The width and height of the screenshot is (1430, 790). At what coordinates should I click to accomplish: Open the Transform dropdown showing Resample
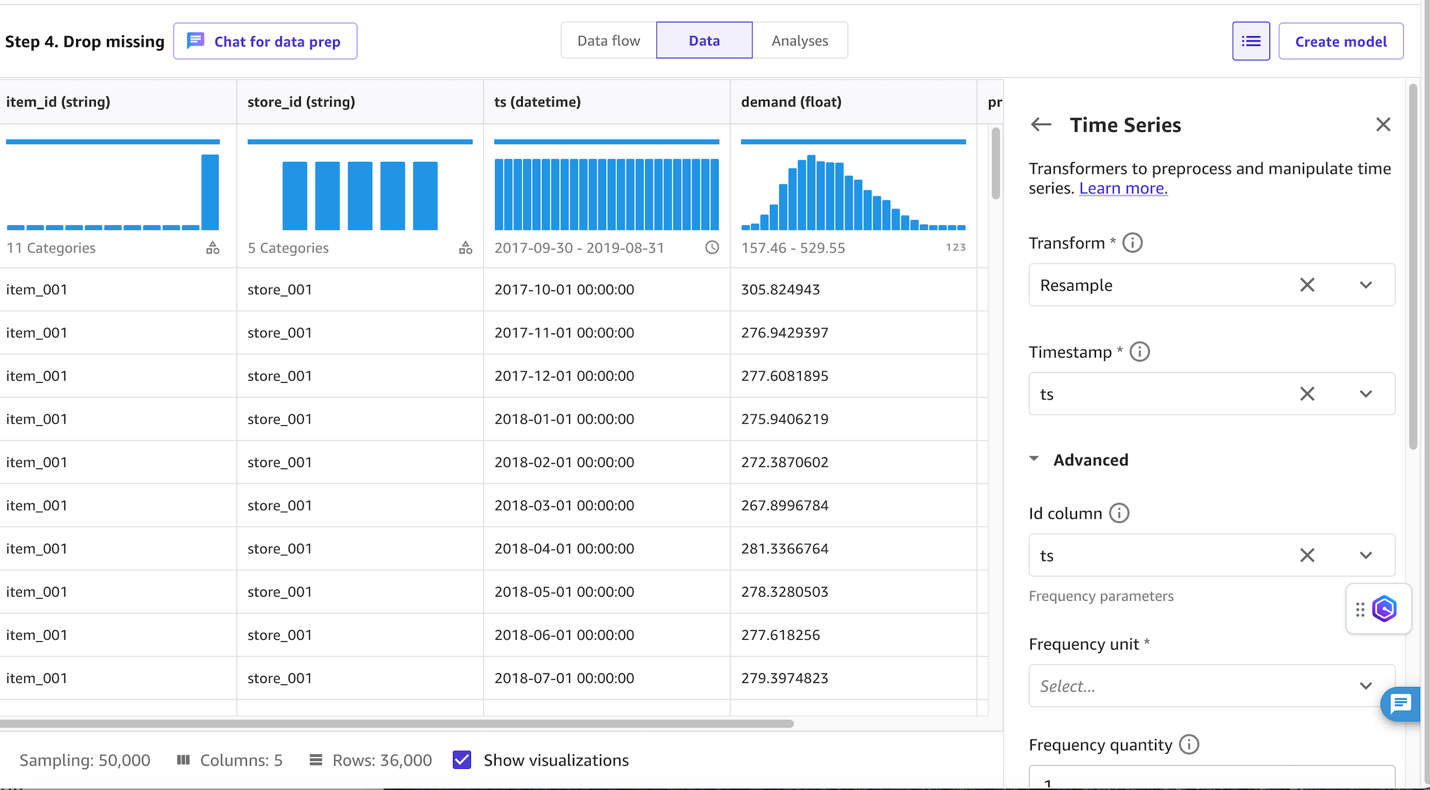(1366, 285)
